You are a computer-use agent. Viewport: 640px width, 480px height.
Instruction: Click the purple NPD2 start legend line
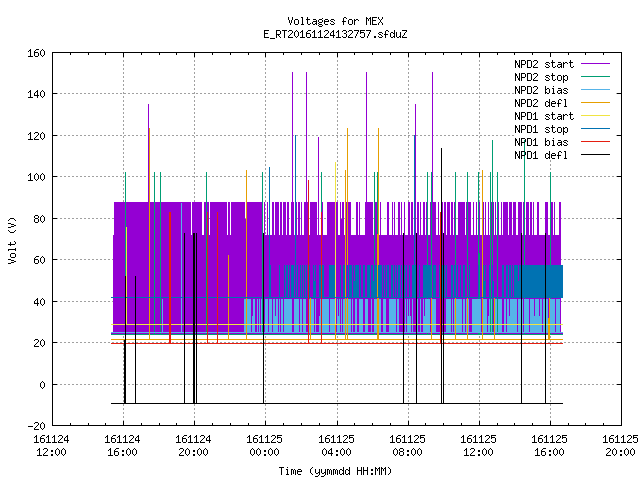pyautogui.click(x=596, y=64)
